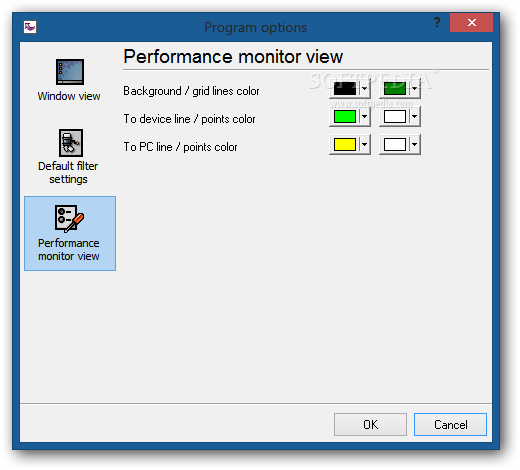Expand the To PC line color dropdown arrow
The image size is (520, 470).
(364, 145)
